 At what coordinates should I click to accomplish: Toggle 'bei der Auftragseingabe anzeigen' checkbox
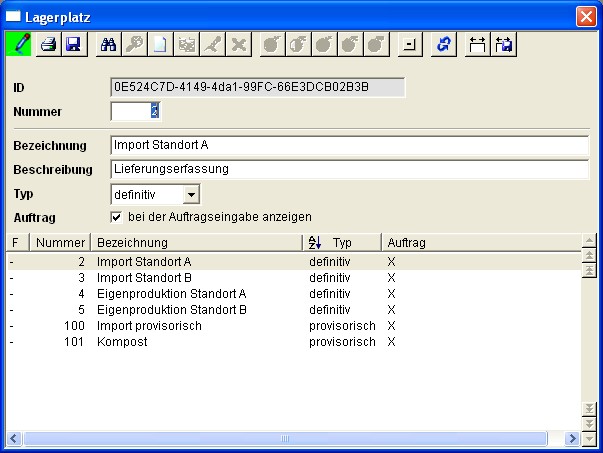[x=116, y=217]
